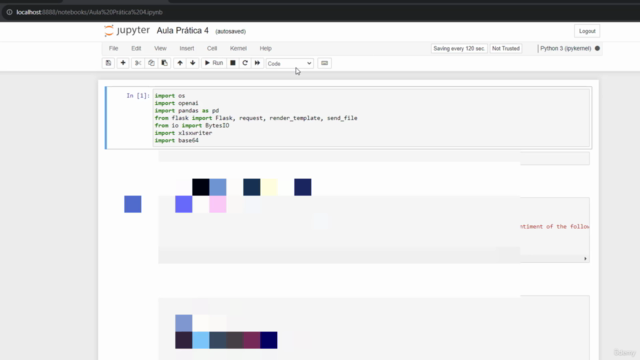
Task: Interrupt the kernel with stop icon
Action: coord(233,63)
